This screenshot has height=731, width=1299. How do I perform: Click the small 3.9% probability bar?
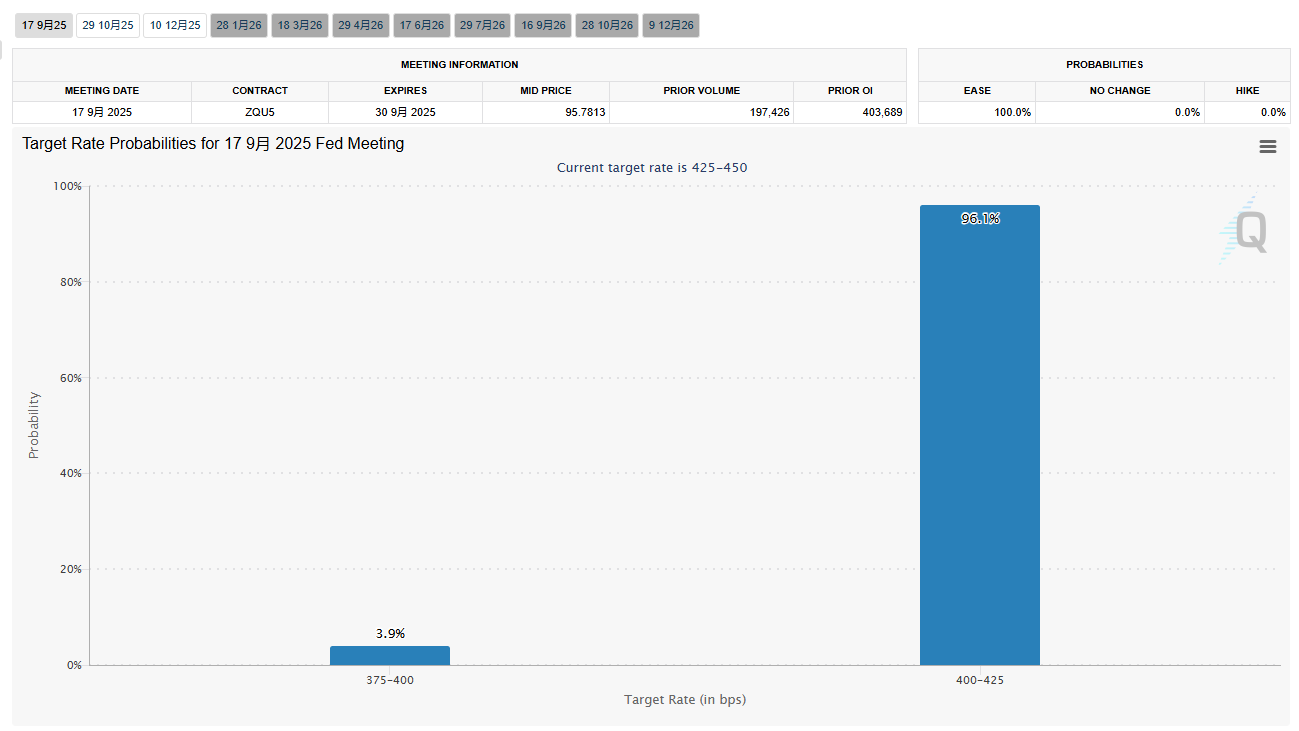[390, 655]
